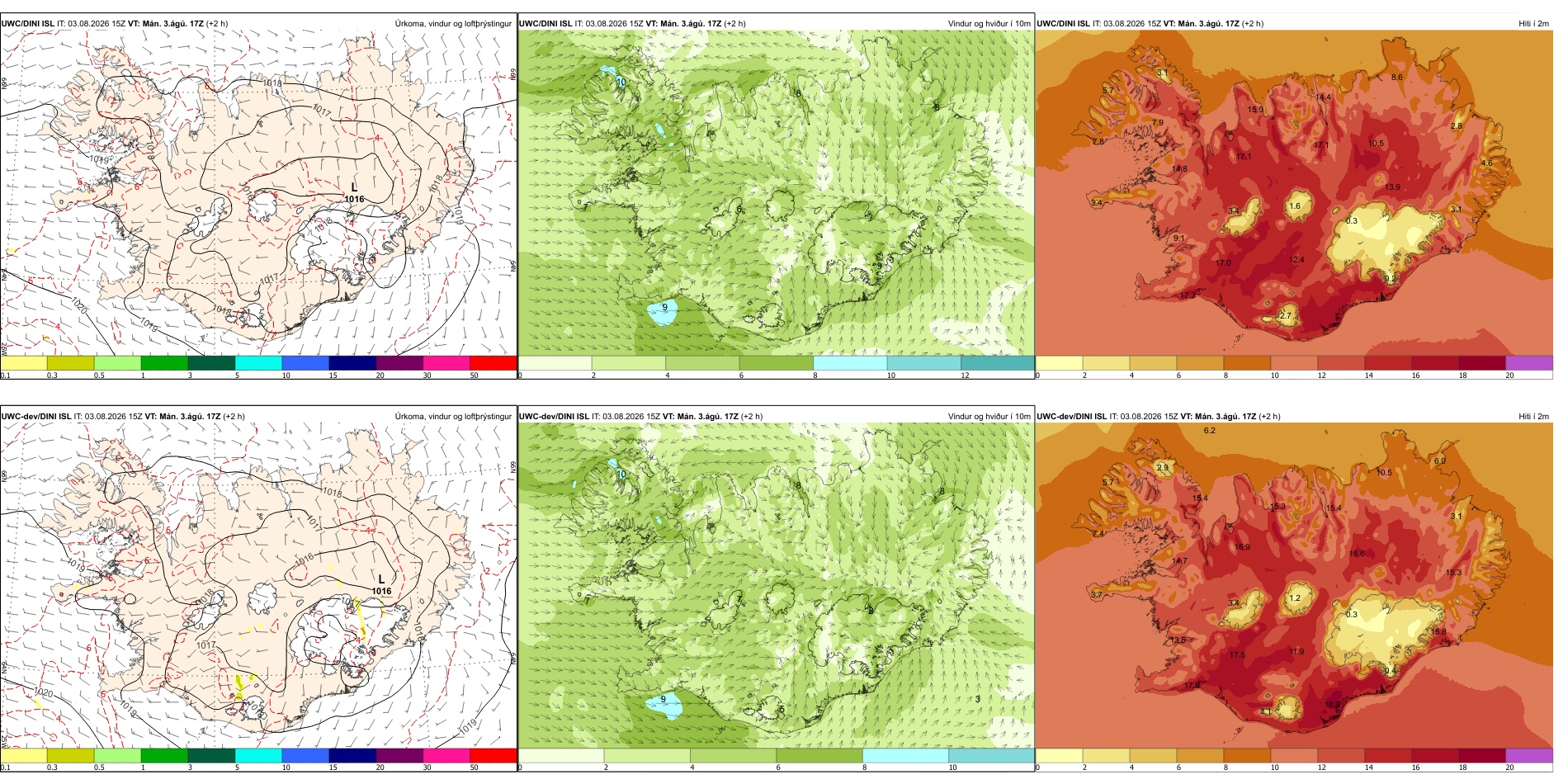Screen dimensions: 1568x784
Task: Click pink 30–50 swatch in UWC-dev precipitation legend
Action: (446, 755)
